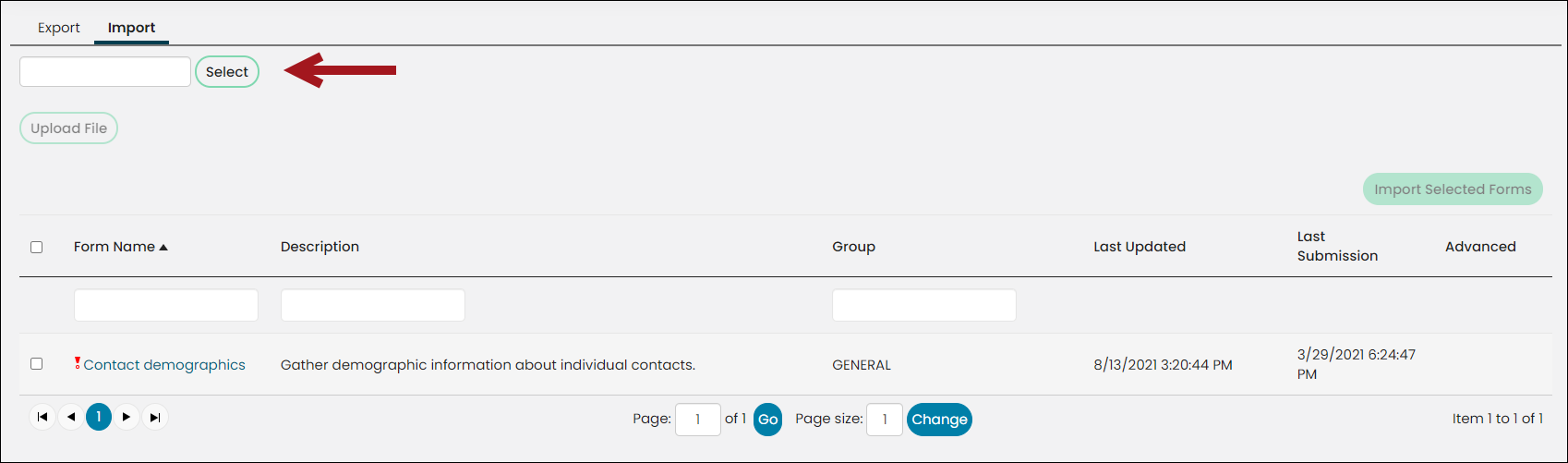This screenshot has width=1568, height=463.
Task: Select current page number 1 circle
Action: point(99,418)
